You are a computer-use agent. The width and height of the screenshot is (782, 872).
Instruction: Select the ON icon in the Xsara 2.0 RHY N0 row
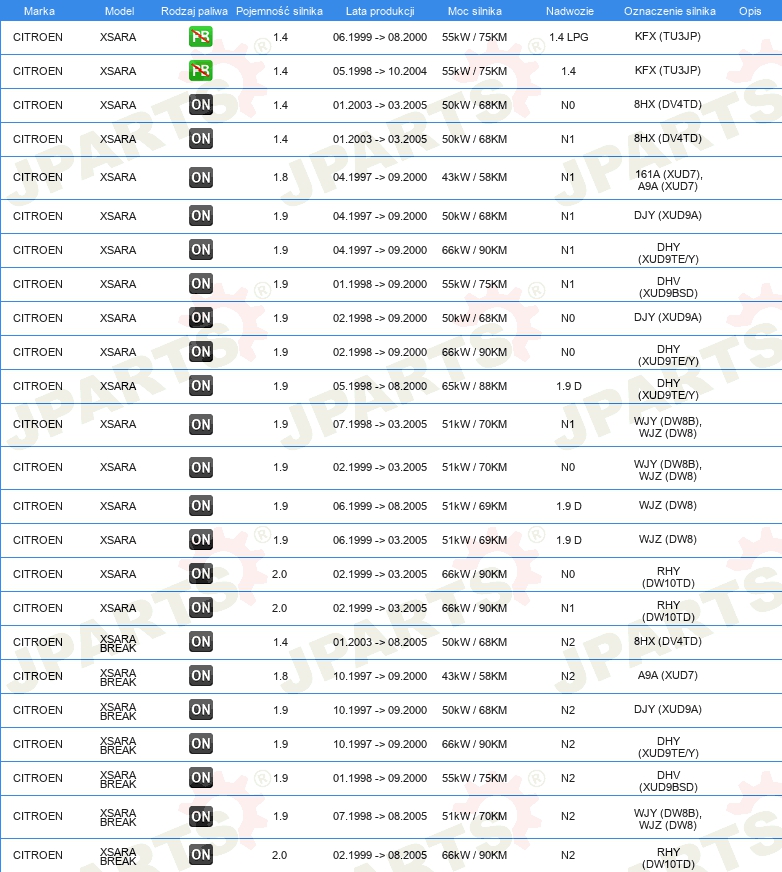[x=201, y=573]
